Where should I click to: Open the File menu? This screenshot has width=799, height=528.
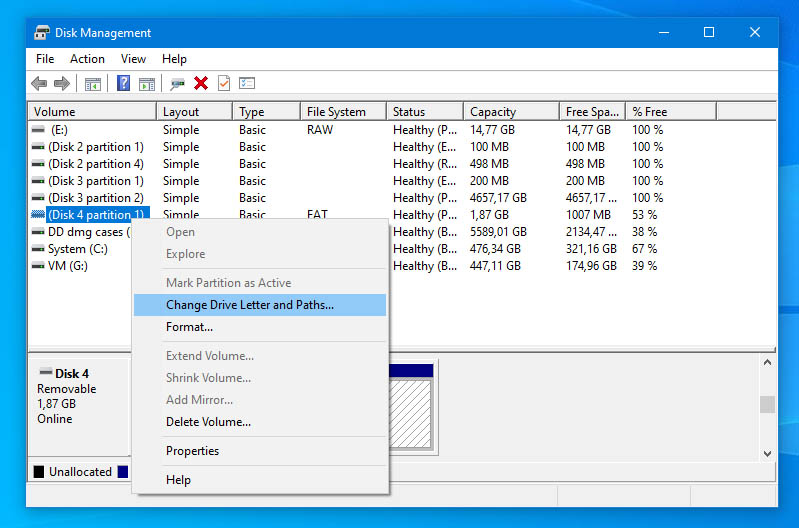click(x=45, y=59)
